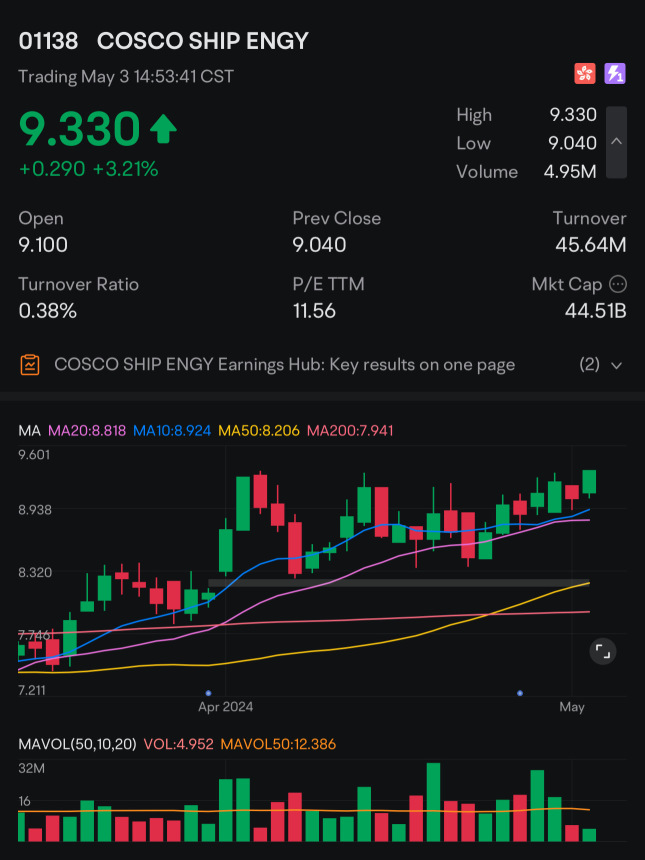
Task: Tap the High value at top right
Action: [x=573, y=115]
